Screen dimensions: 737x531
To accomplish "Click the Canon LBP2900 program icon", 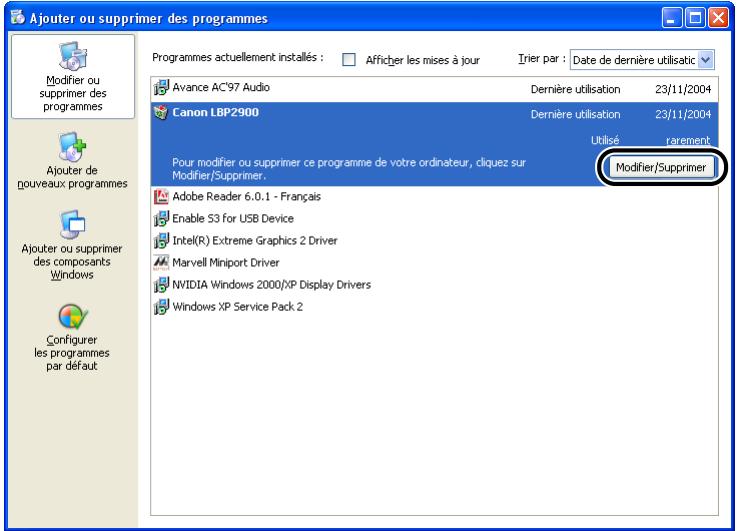I will click(x=161, y=113).
